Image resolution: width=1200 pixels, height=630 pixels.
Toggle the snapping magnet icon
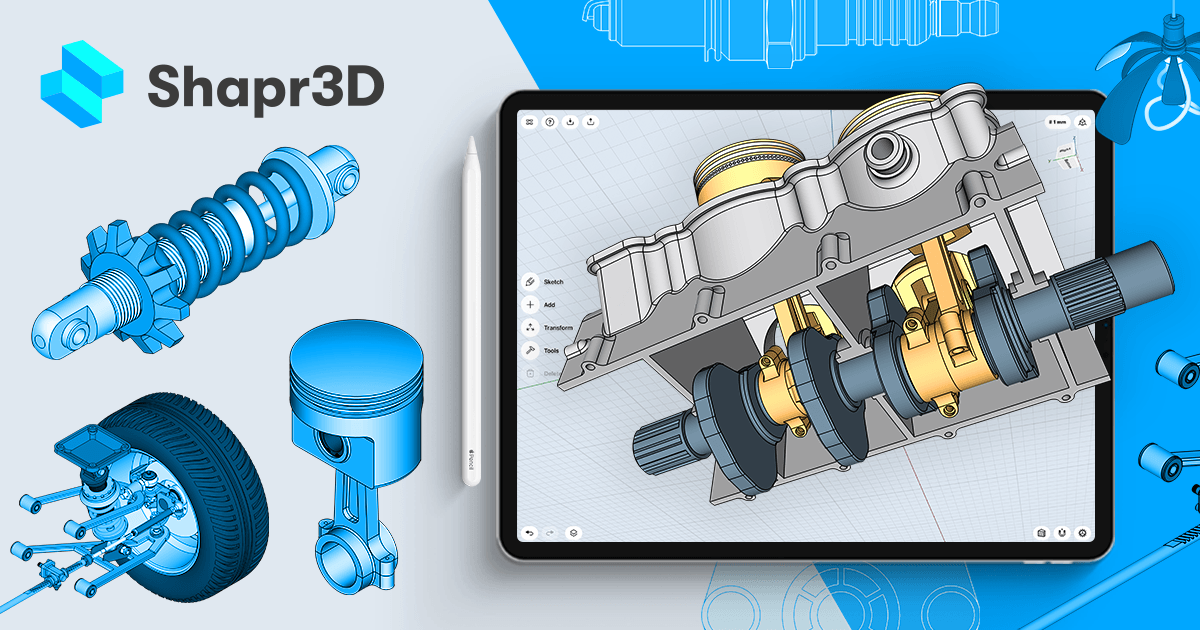[1062, 533]
